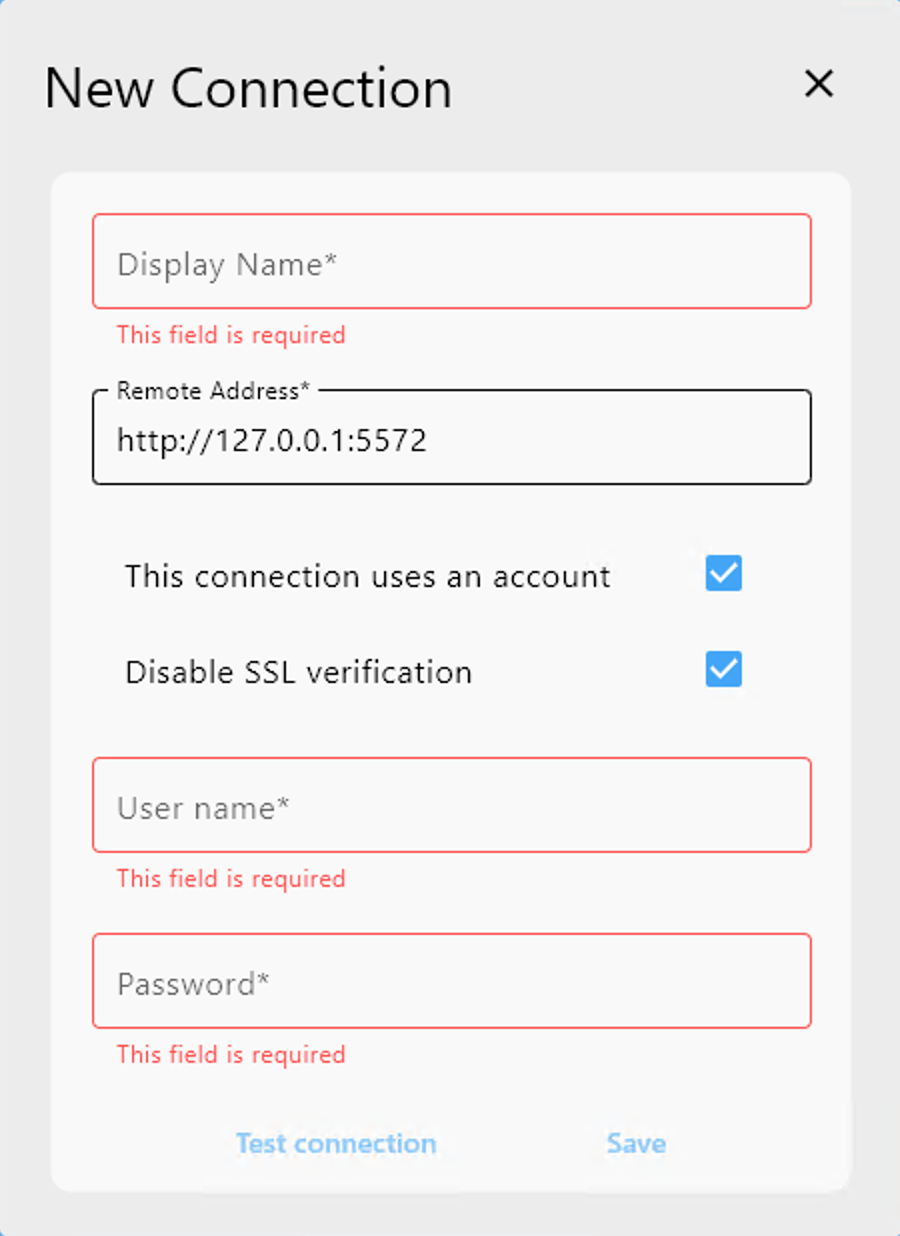This screenshot has height=1236, width=900.
Task: Click inside the User name field
Action: [451, 805]
